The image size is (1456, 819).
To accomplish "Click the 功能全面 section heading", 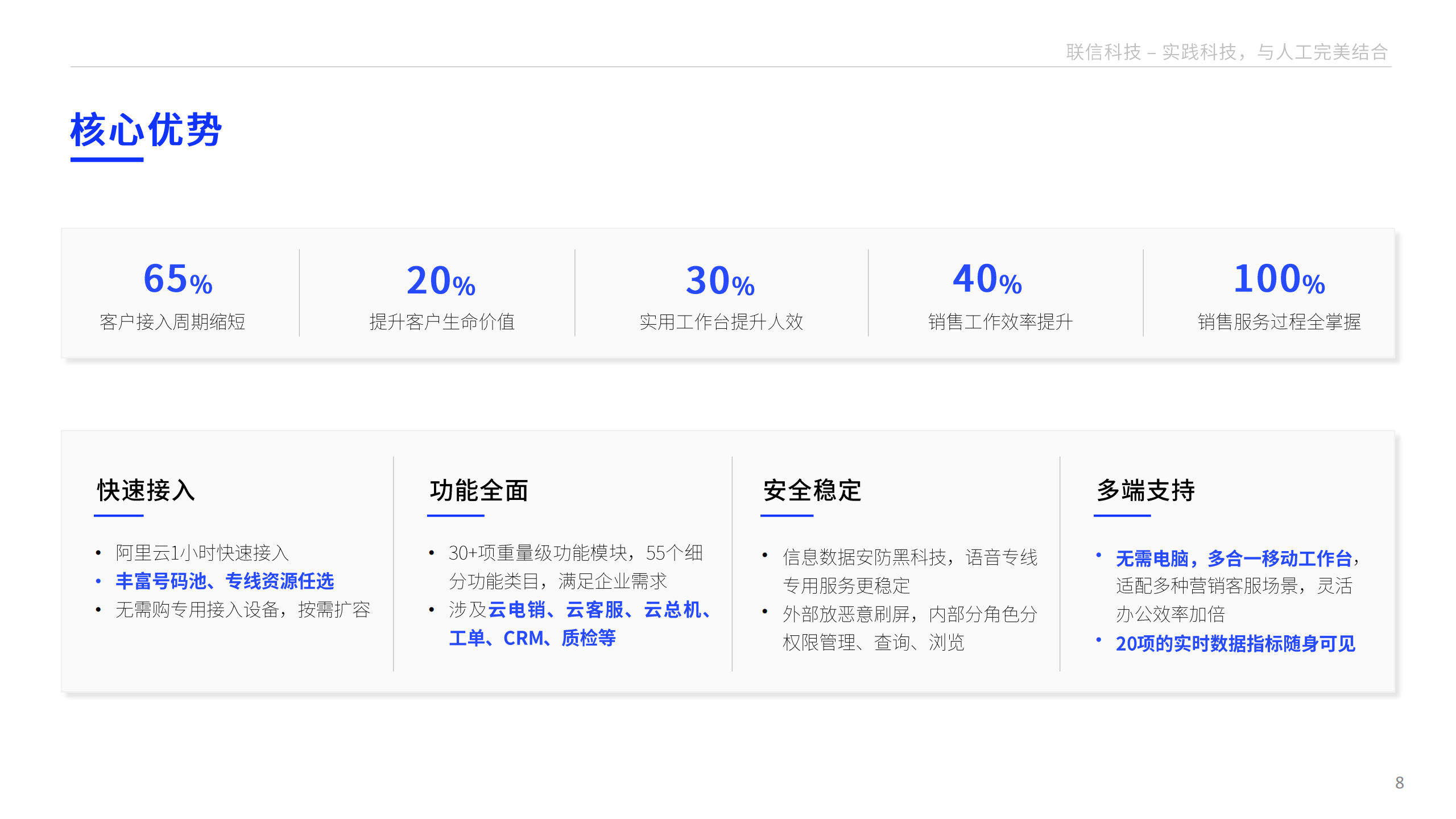I will (x=479, y=490).
